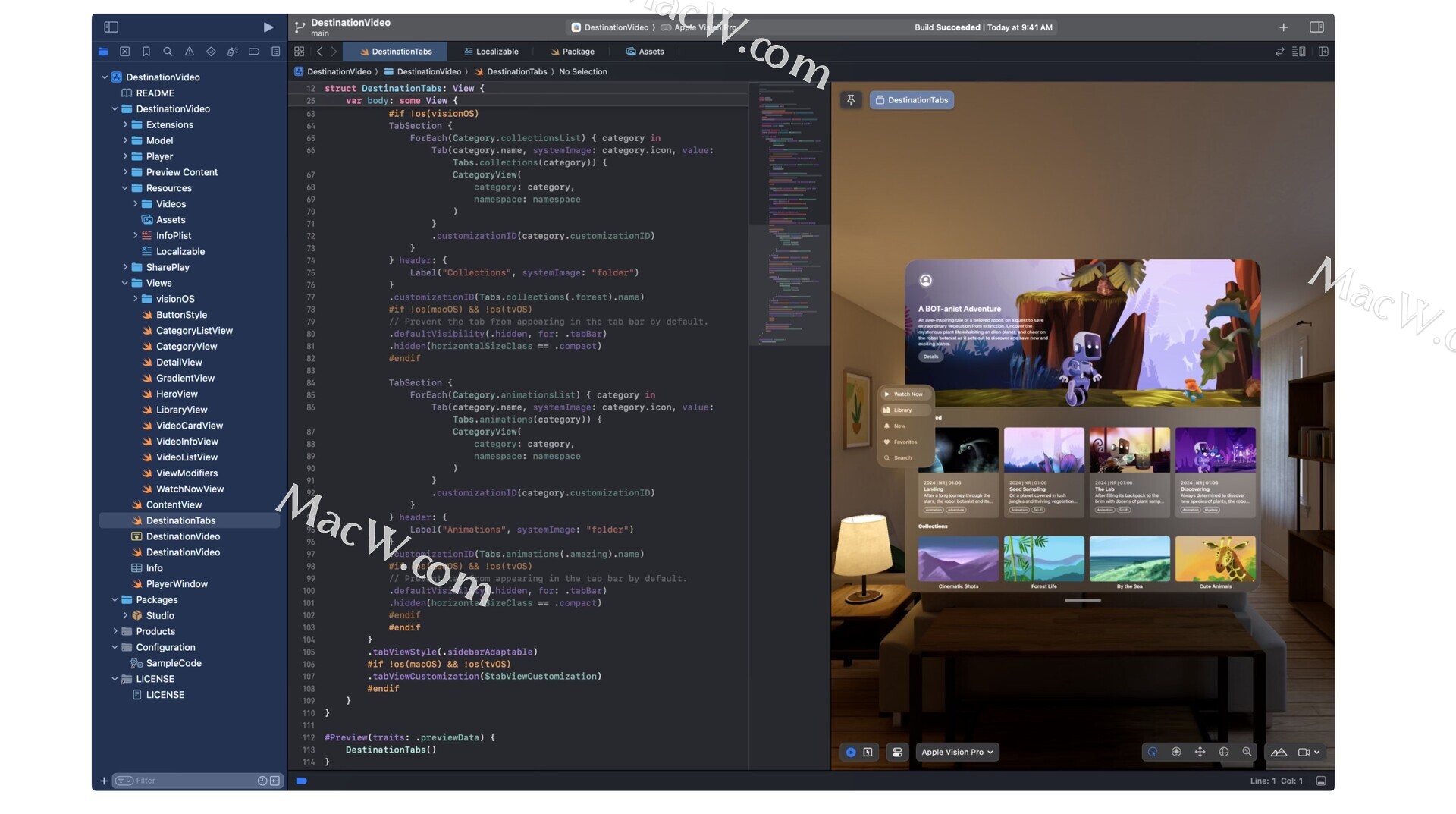
Task: Click the Forest Life collection thumbnail in preview
Action: (1043, 558)
